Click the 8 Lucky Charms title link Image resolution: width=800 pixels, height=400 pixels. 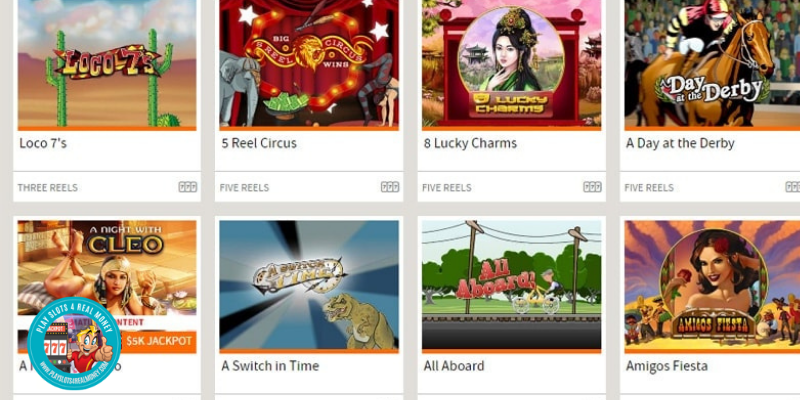click(x=470, y=143)
